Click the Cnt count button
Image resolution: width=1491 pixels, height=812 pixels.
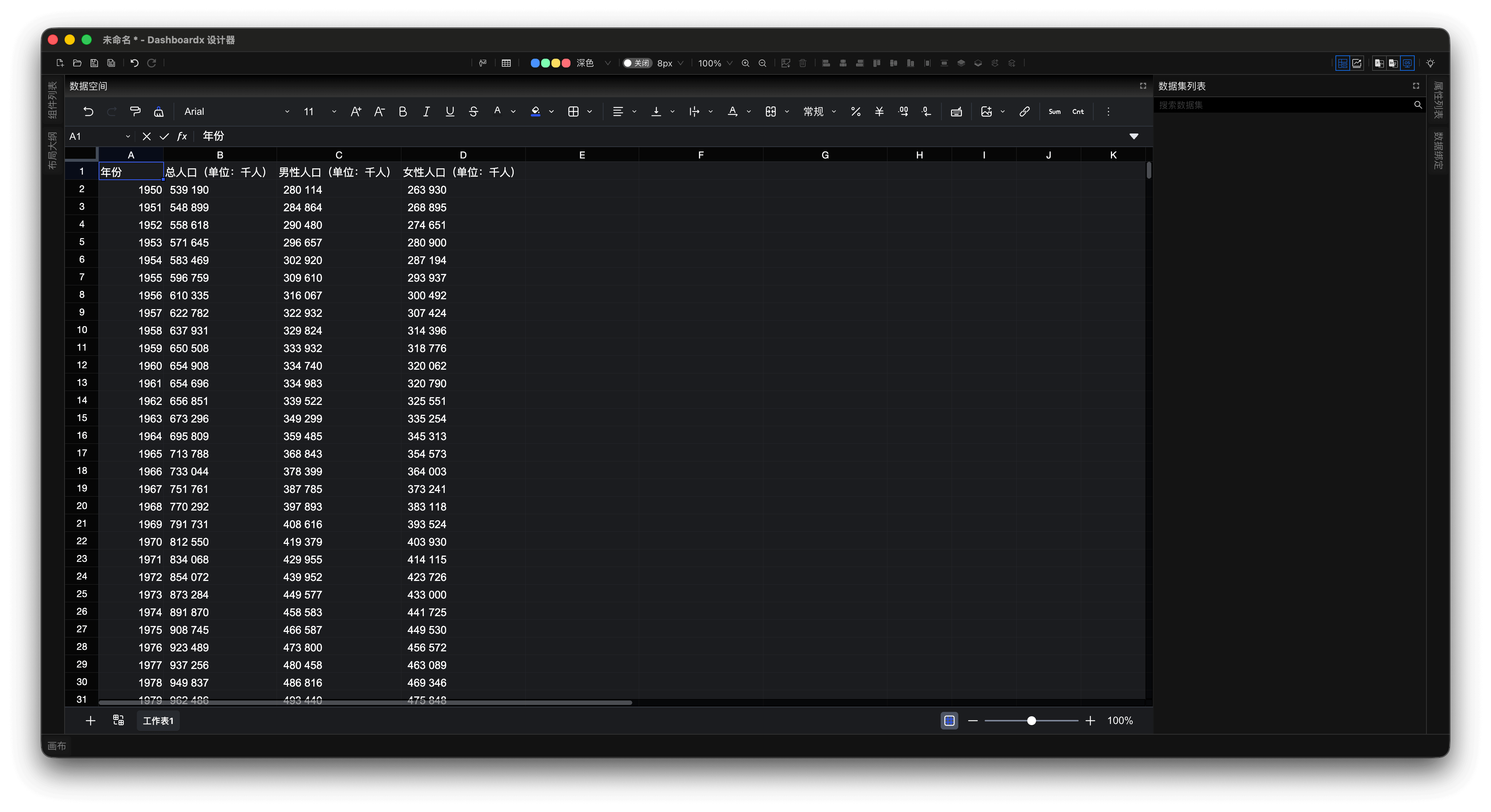(1078, 112)
